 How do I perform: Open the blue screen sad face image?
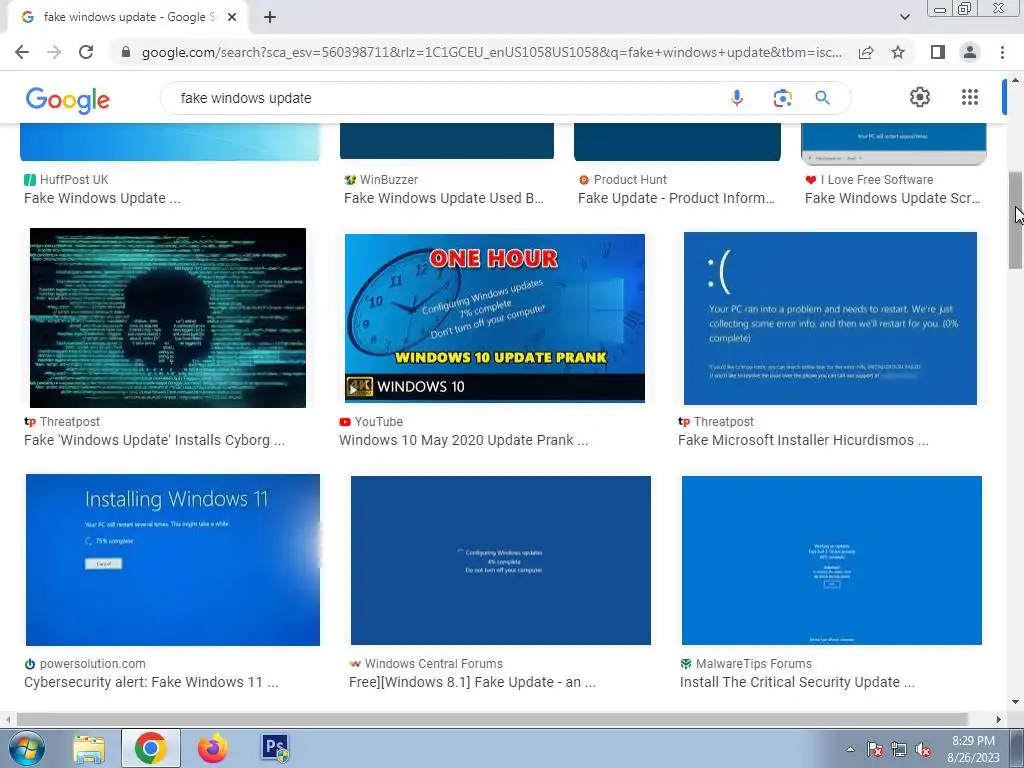click(x=830, y=318)
